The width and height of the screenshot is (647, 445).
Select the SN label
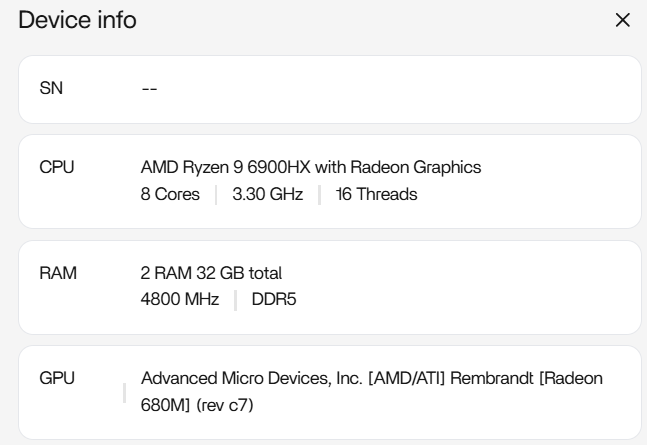pos(50,89)
